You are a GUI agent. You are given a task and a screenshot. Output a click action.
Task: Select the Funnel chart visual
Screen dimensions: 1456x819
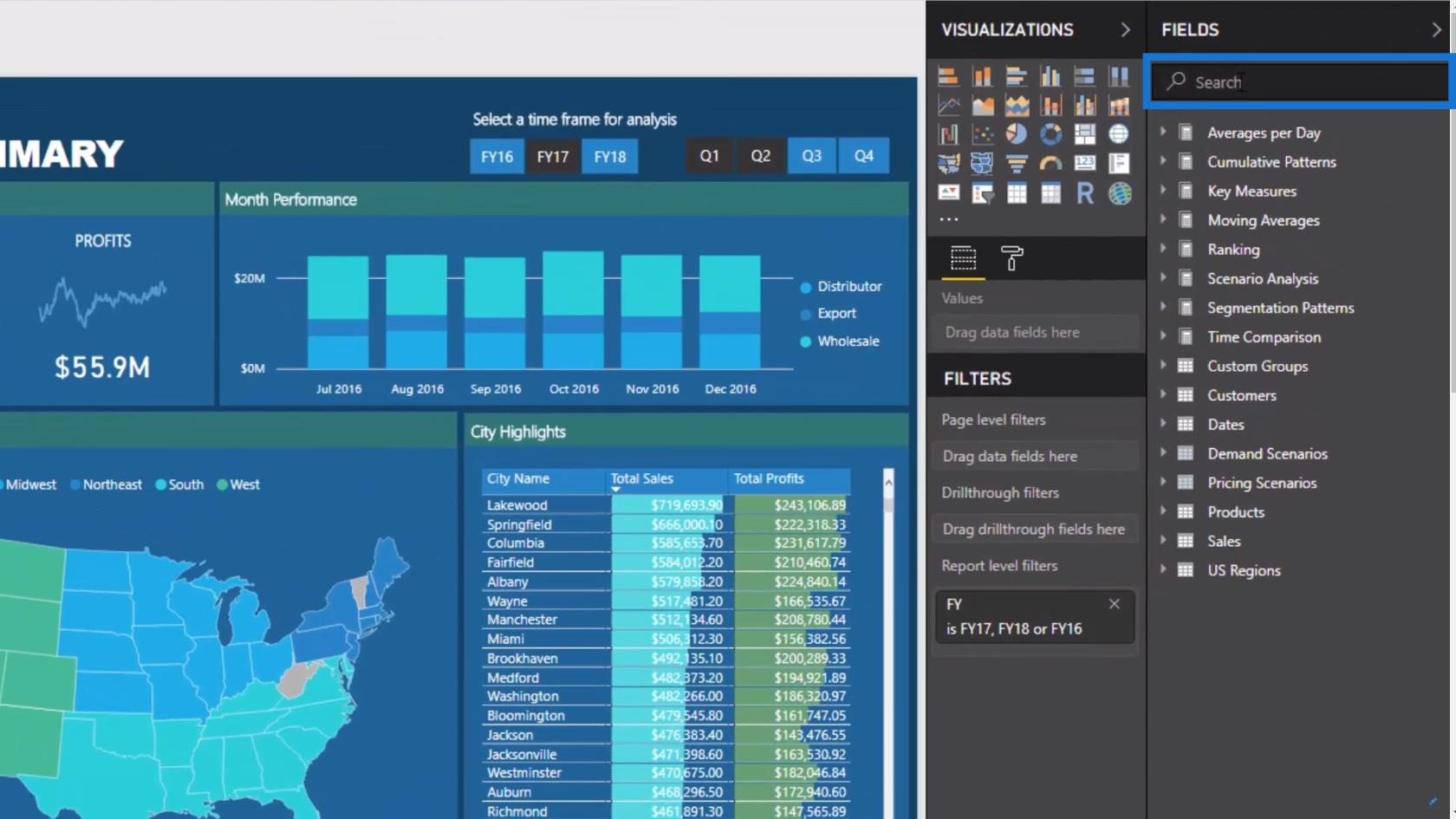coord(1017,163)
